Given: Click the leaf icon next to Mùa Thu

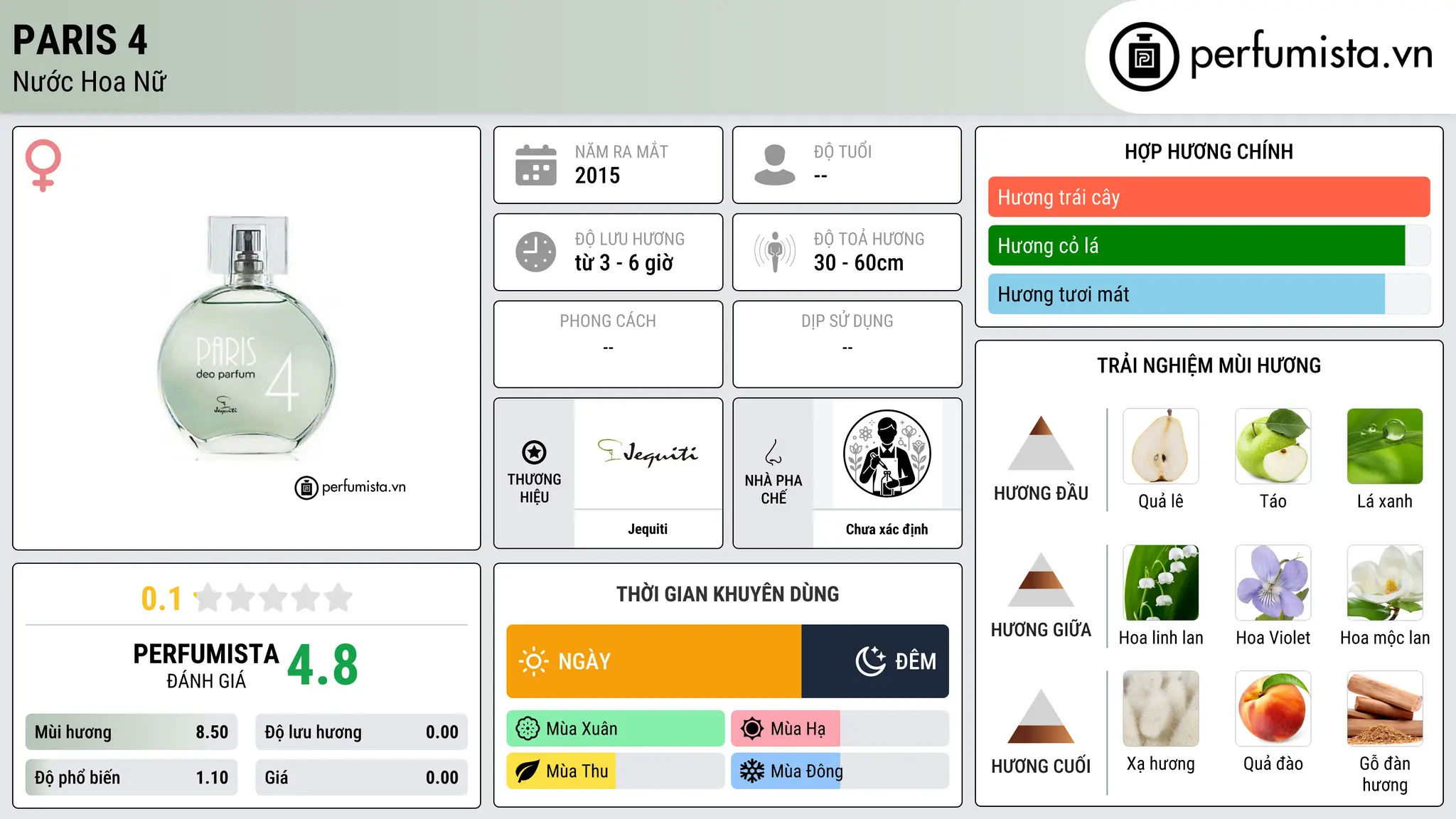Looking at the screenshot, I should click(528, 771).
